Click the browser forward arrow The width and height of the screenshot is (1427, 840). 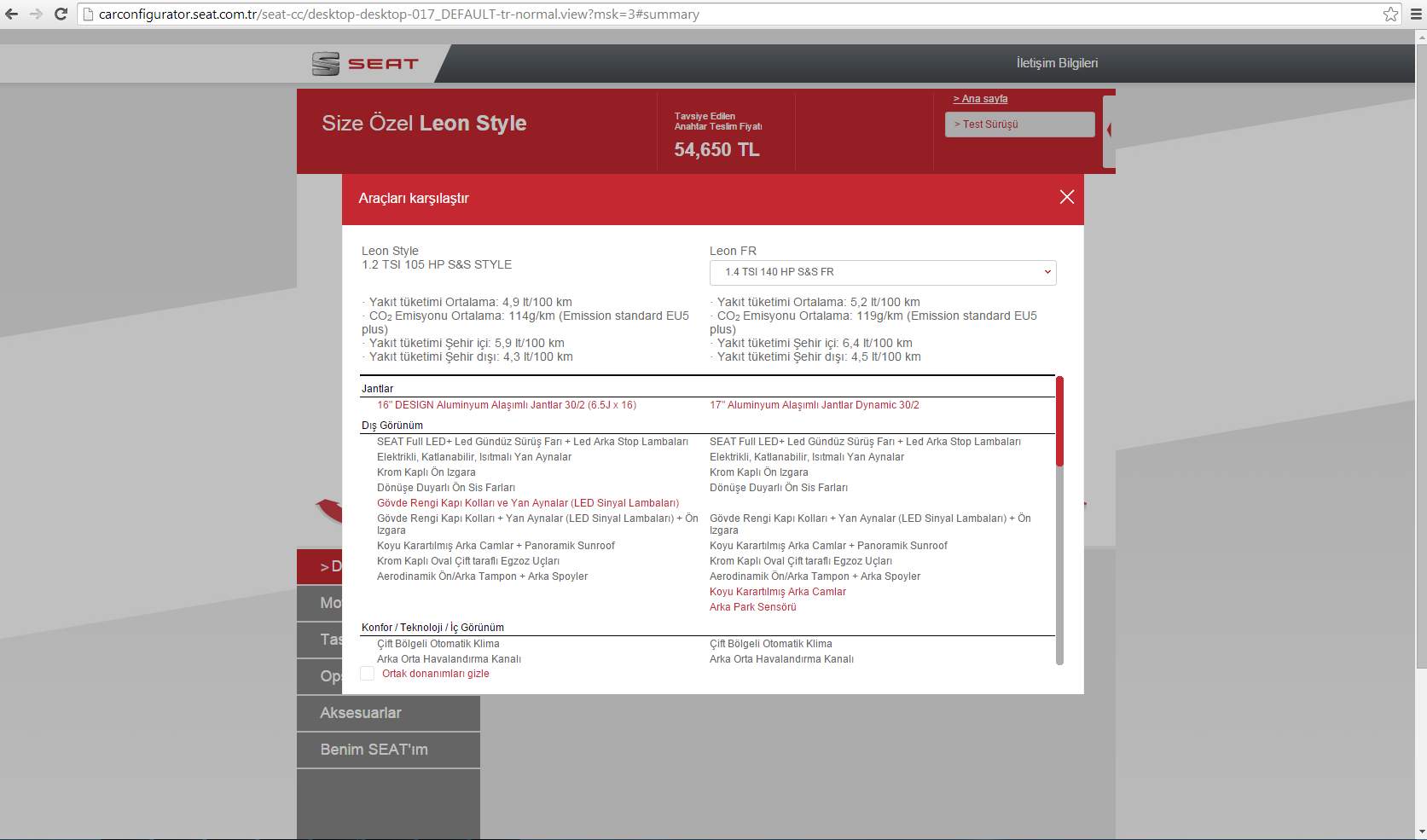coord(36,14)
